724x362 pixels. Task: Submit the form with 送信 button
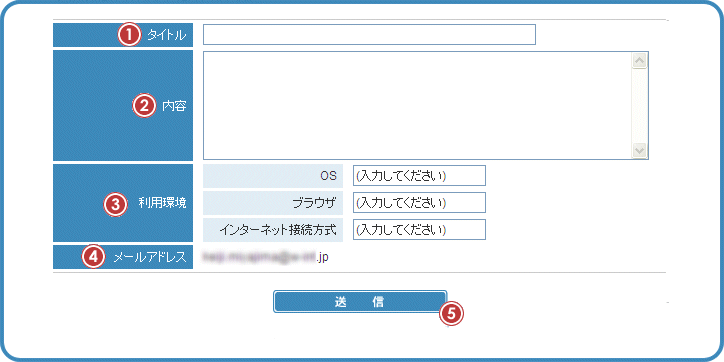(360, 302)
